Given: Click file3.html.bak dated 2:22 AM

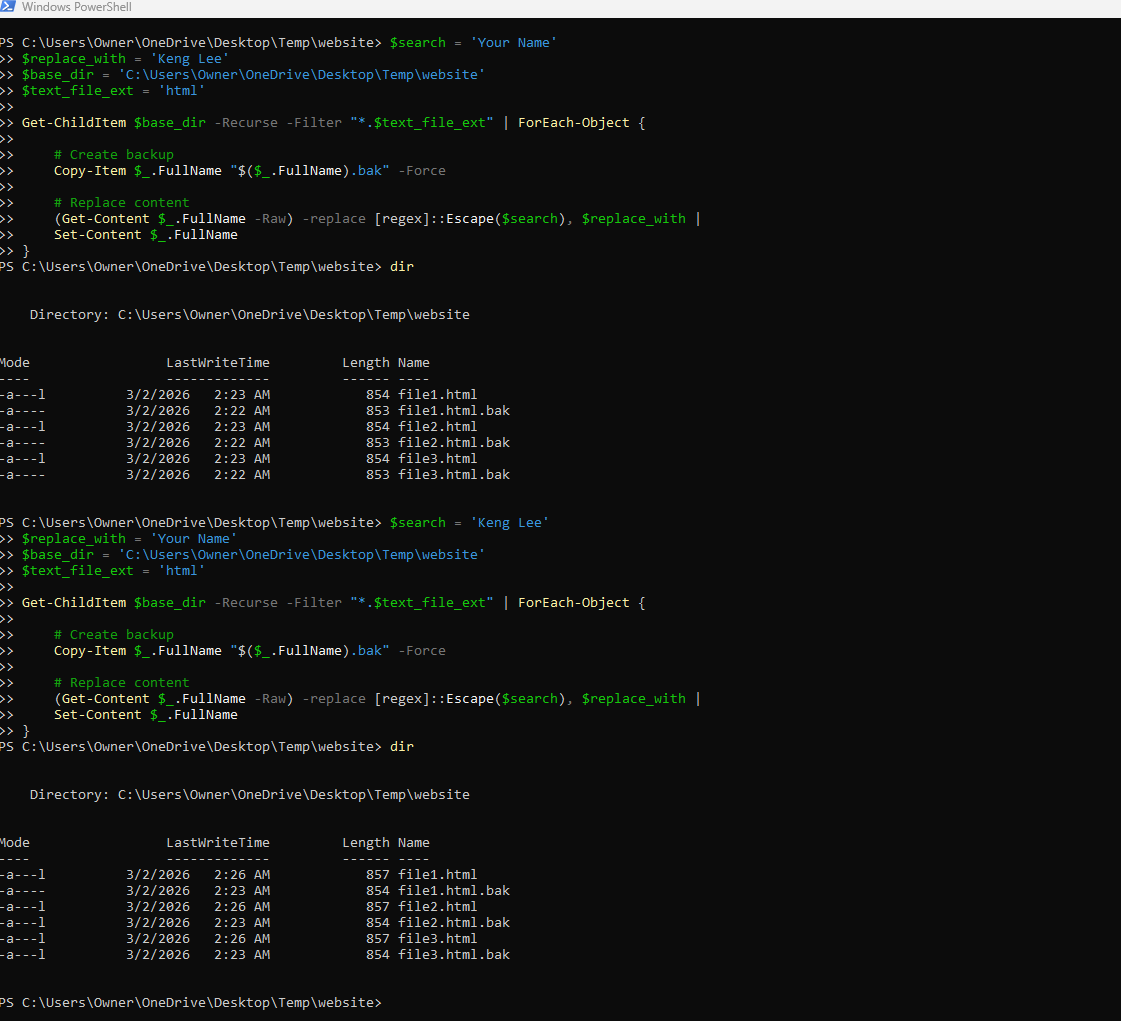Looking at the screenshot, I should click(x=453, y=475).
